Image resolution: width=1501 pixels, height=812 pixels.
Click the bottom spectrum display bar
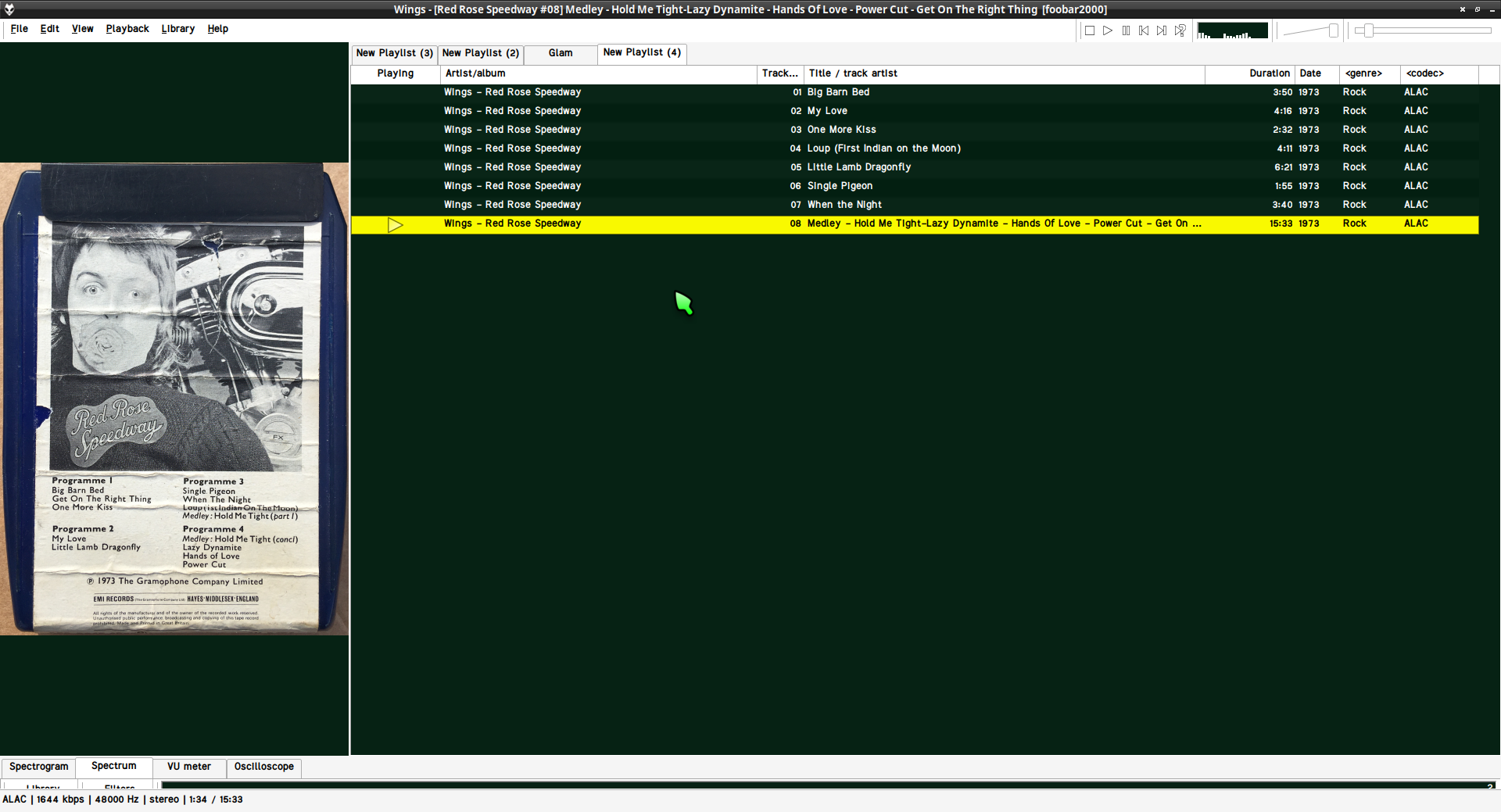coord(829,785)
